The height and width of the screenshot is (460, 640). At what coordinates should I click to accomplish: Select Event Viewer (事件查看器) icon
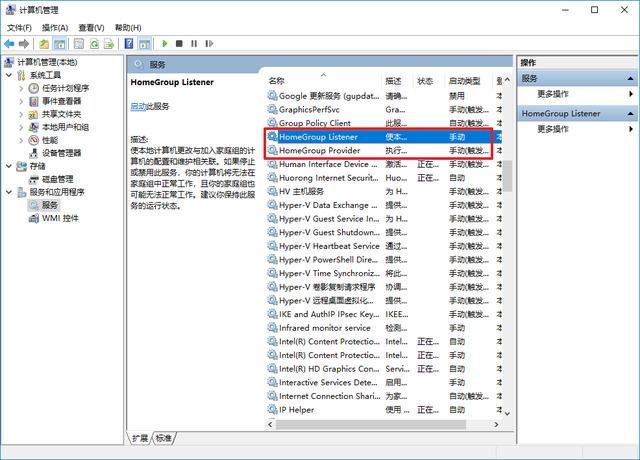[34, 101]
